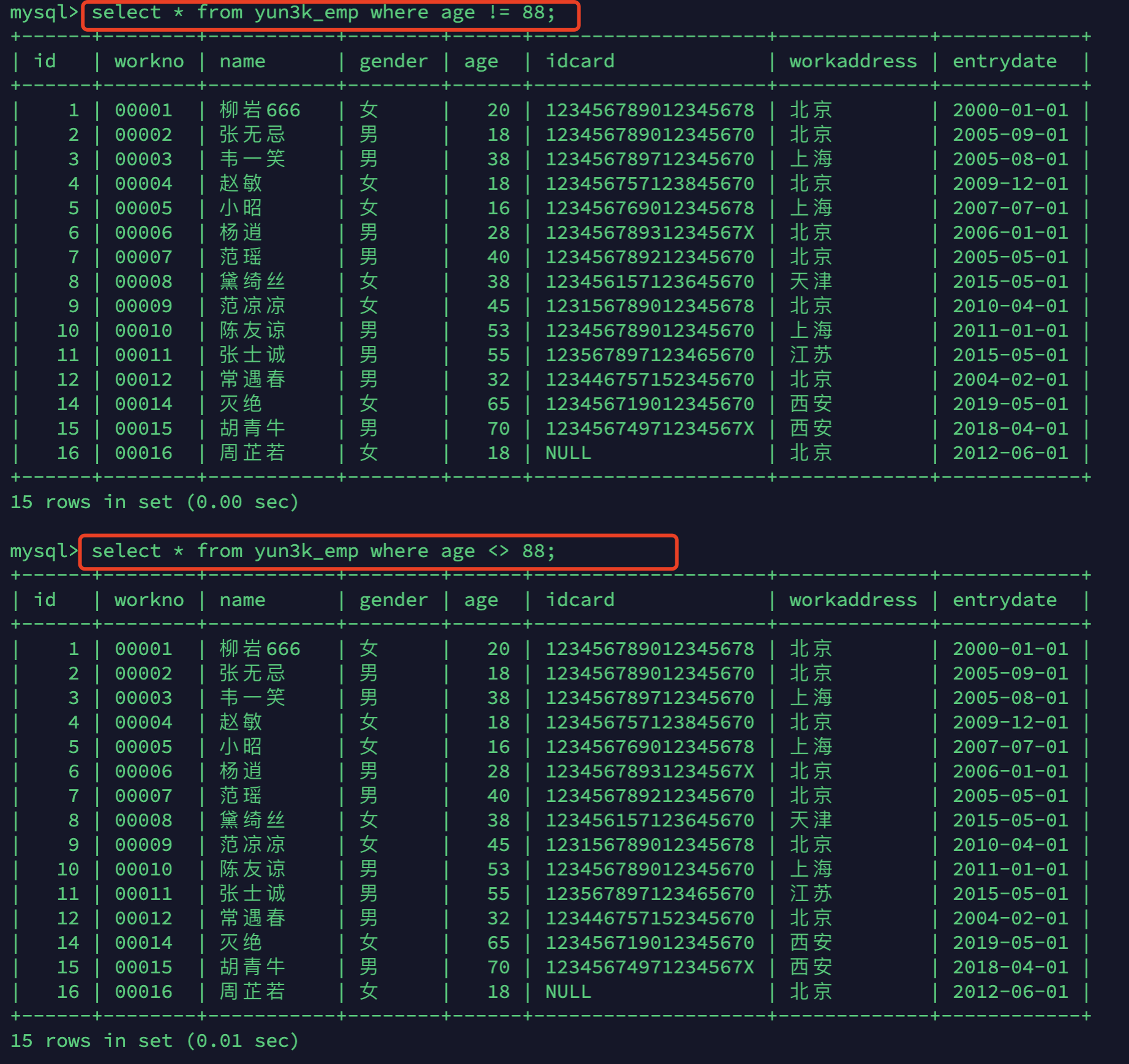The width and height of the screenshot is (1129, 1064).
Task: Click name '常遇春' in the != result table
Action: [252, 380]
